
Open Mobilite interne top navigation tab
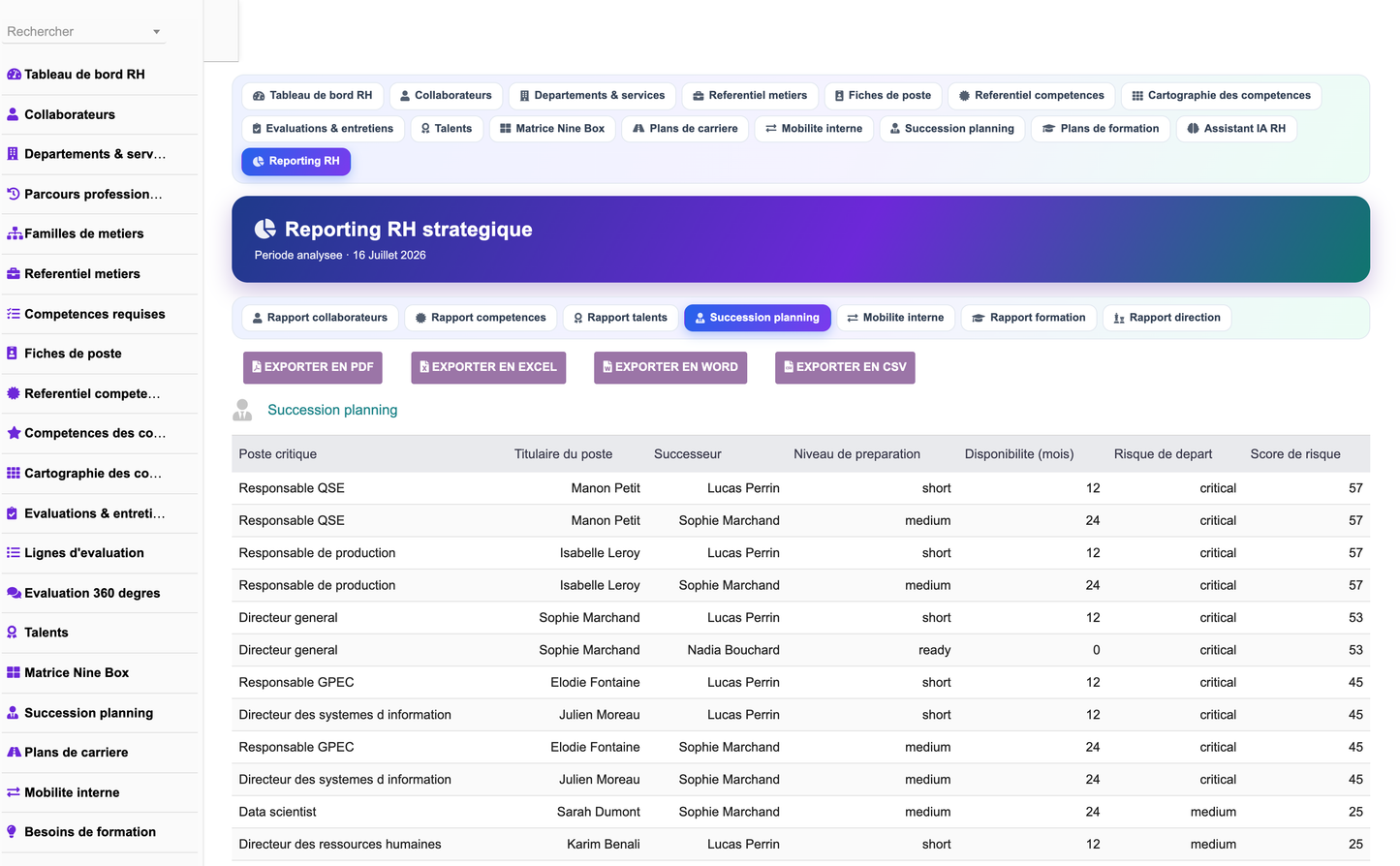click(814, 129)
